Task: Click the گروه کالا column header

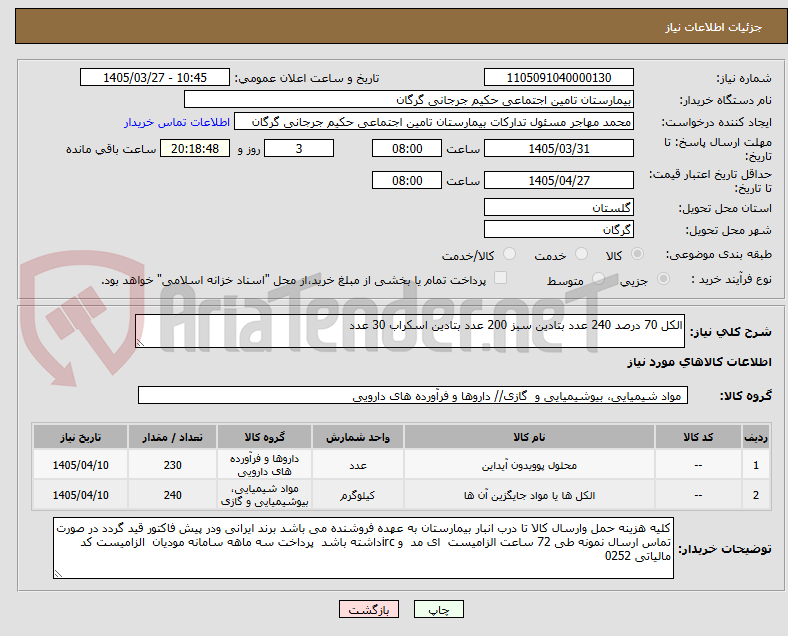Action: coord(264,437)
